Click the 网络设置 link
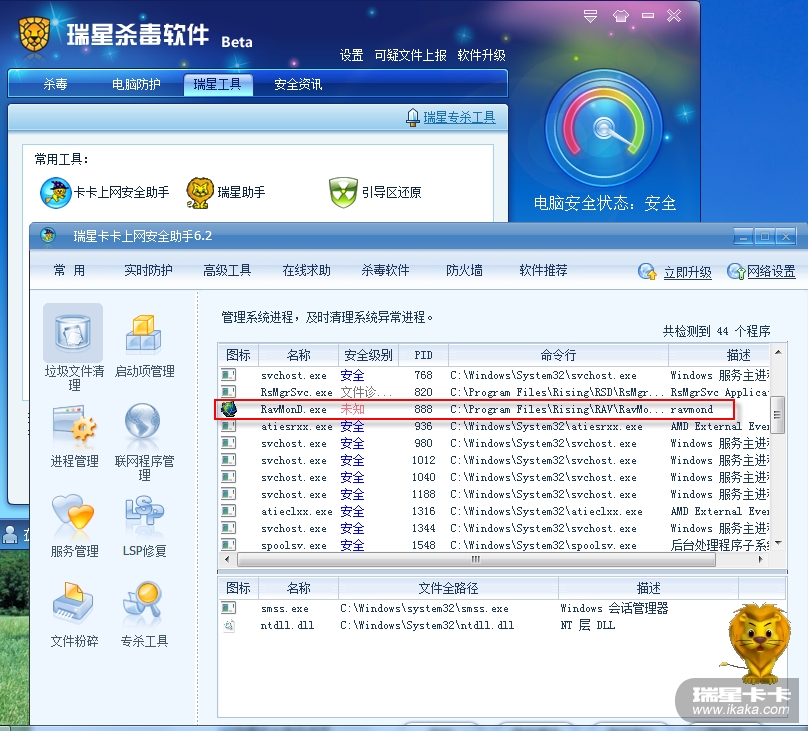The image size is (808, 731). coord(771,271)
